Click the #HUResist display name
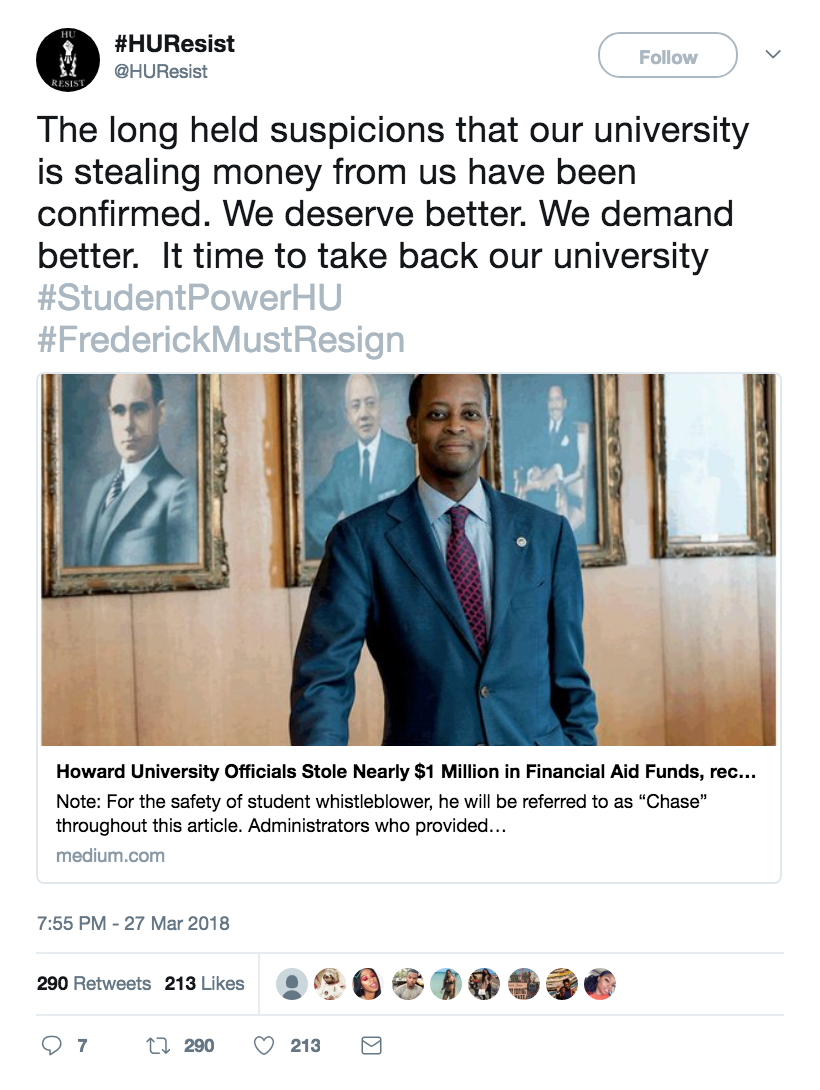The image size is (820, 1090). (175, 45)
